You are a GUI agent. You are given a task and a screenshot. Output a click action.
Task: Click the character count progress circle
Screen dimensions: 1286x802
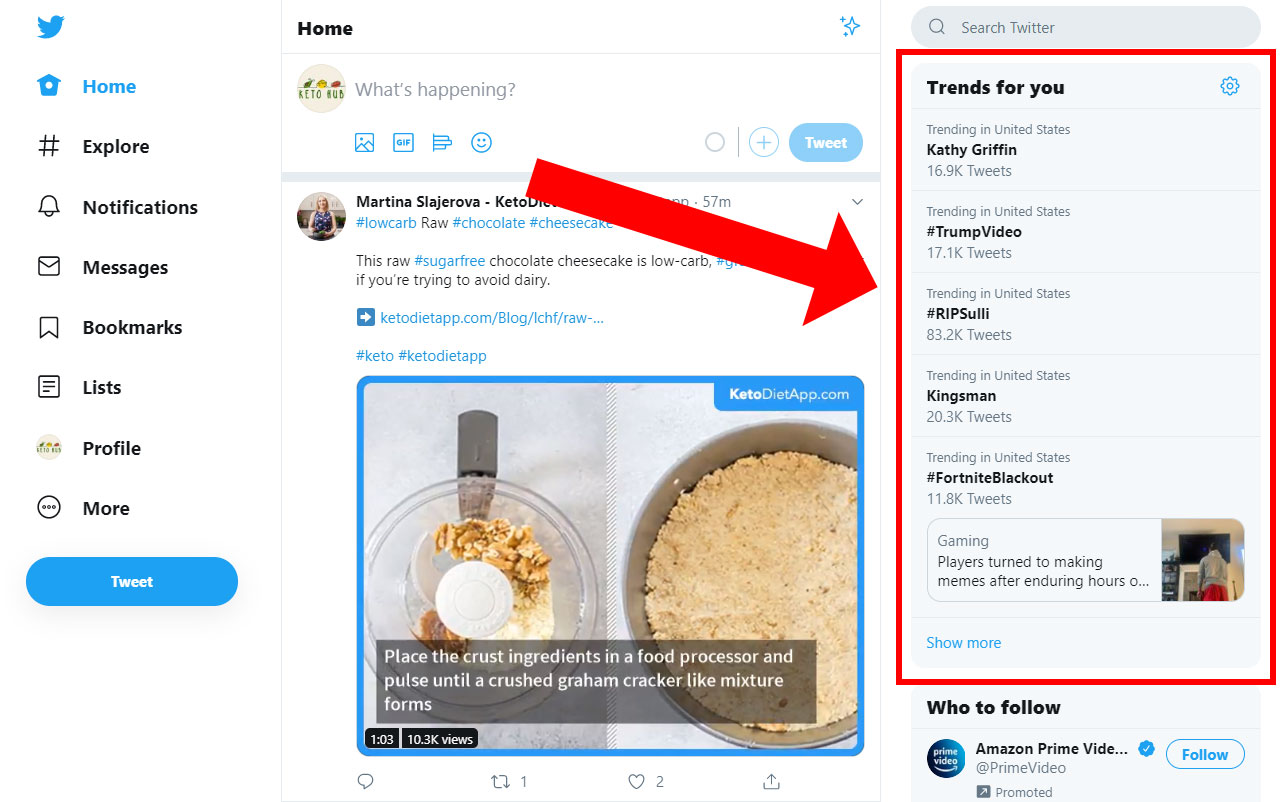(x=714, y=143)
